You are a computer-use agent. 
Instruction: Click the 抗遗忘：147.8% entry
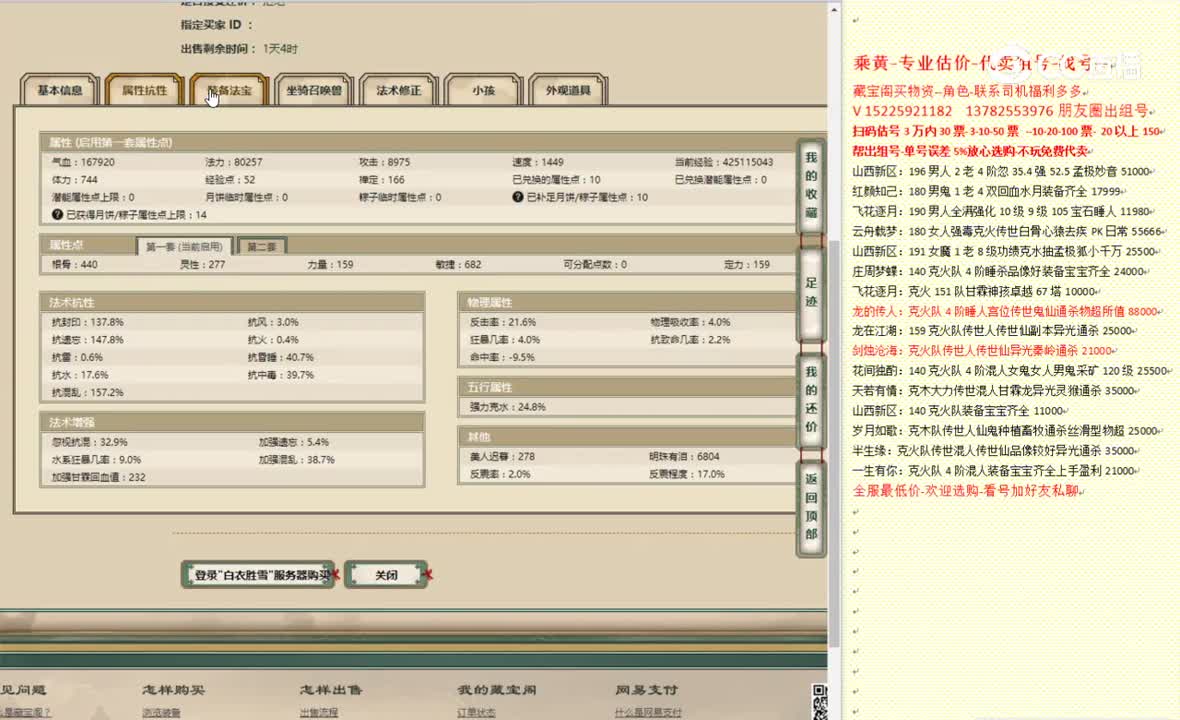[87, 339]
